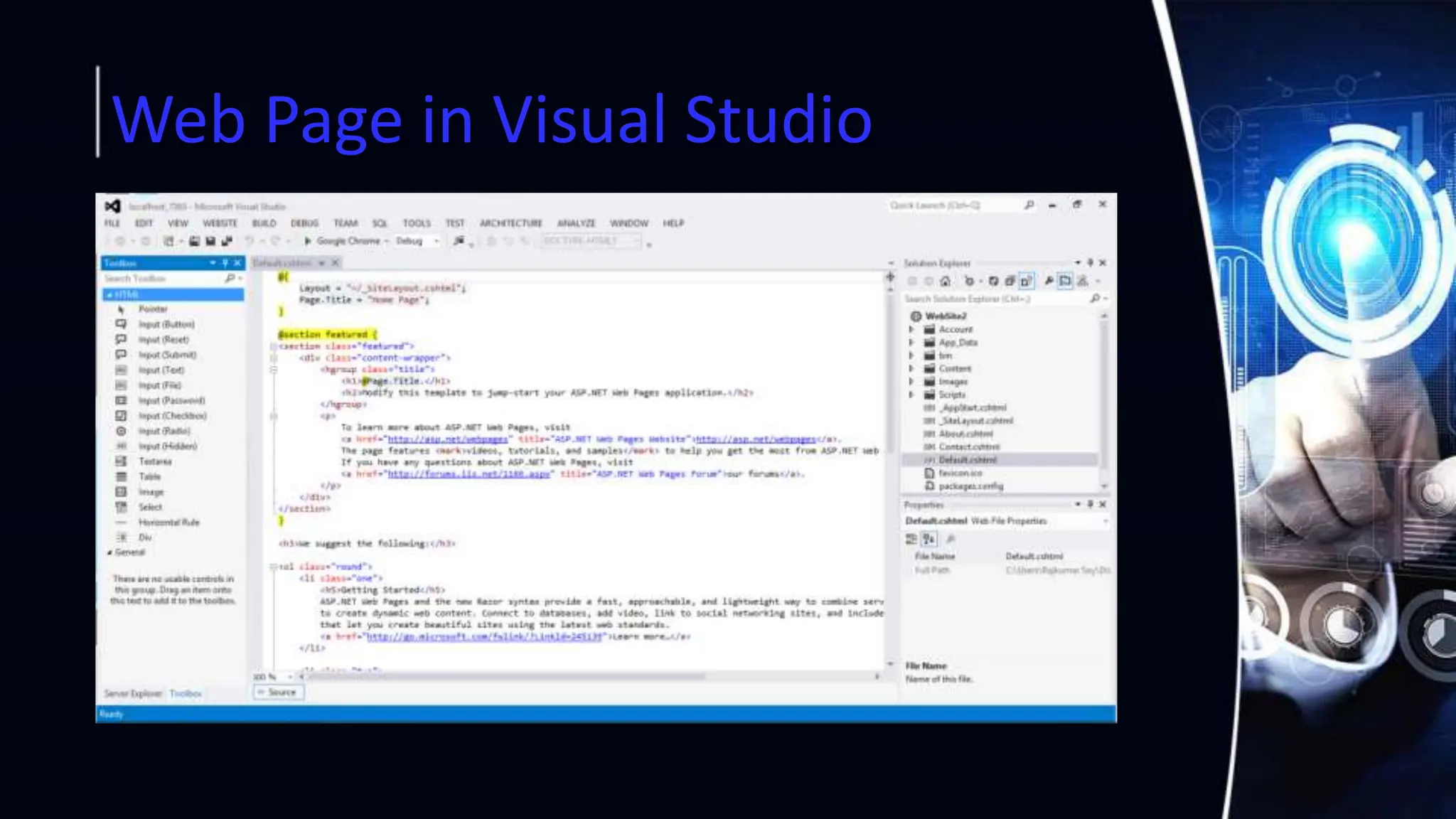Screen dimensions: 1456x819
Task: Switch to the Server Explorer tab
Action: tap(133, 693)
